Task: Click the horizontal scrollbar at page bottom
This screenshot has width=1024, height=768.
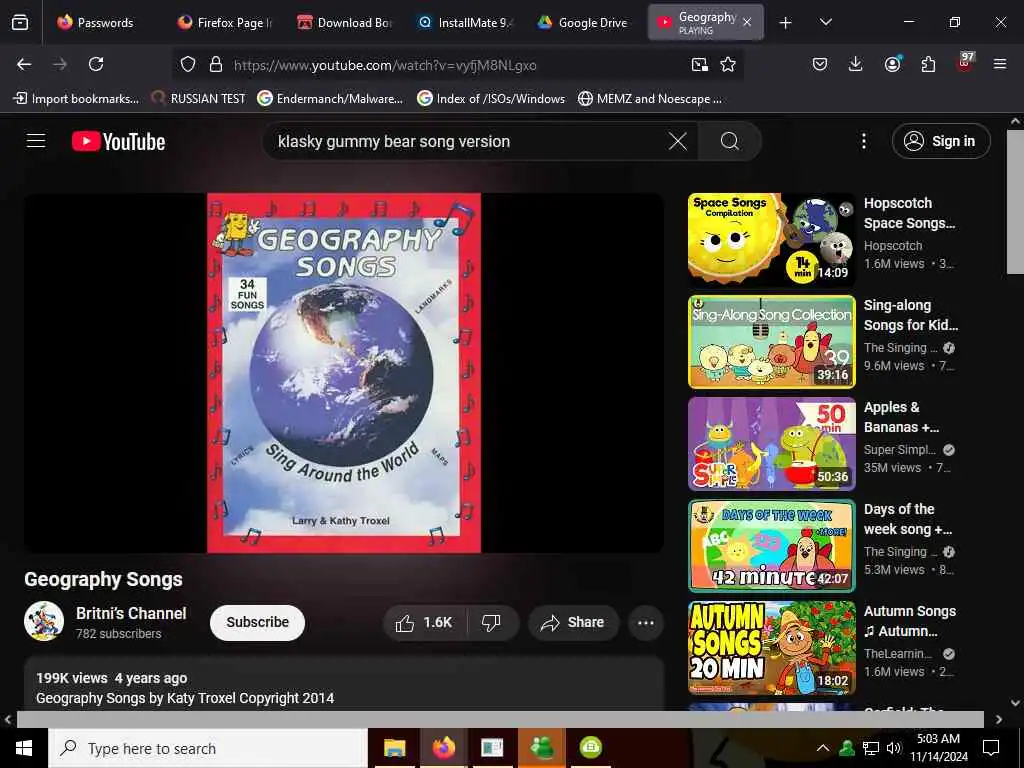Action: pyautogui.click(x=500, y=719)
